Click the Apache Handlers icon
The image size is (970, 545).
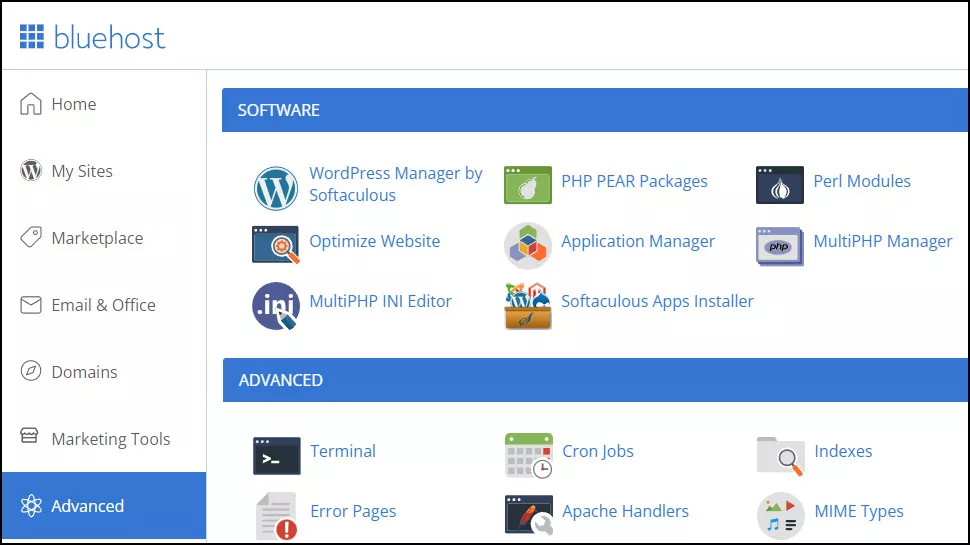tap(529, 515)
